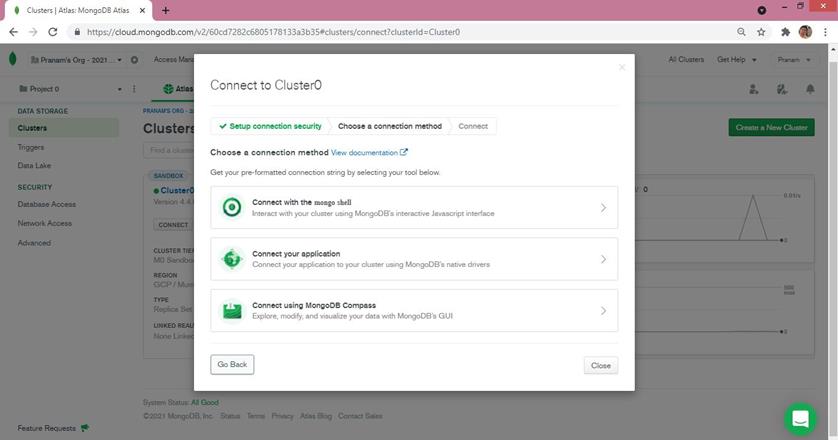Select the Connect step tab
Image resolution: width=838 pixels, height=440 pixels.
[473, 126]
